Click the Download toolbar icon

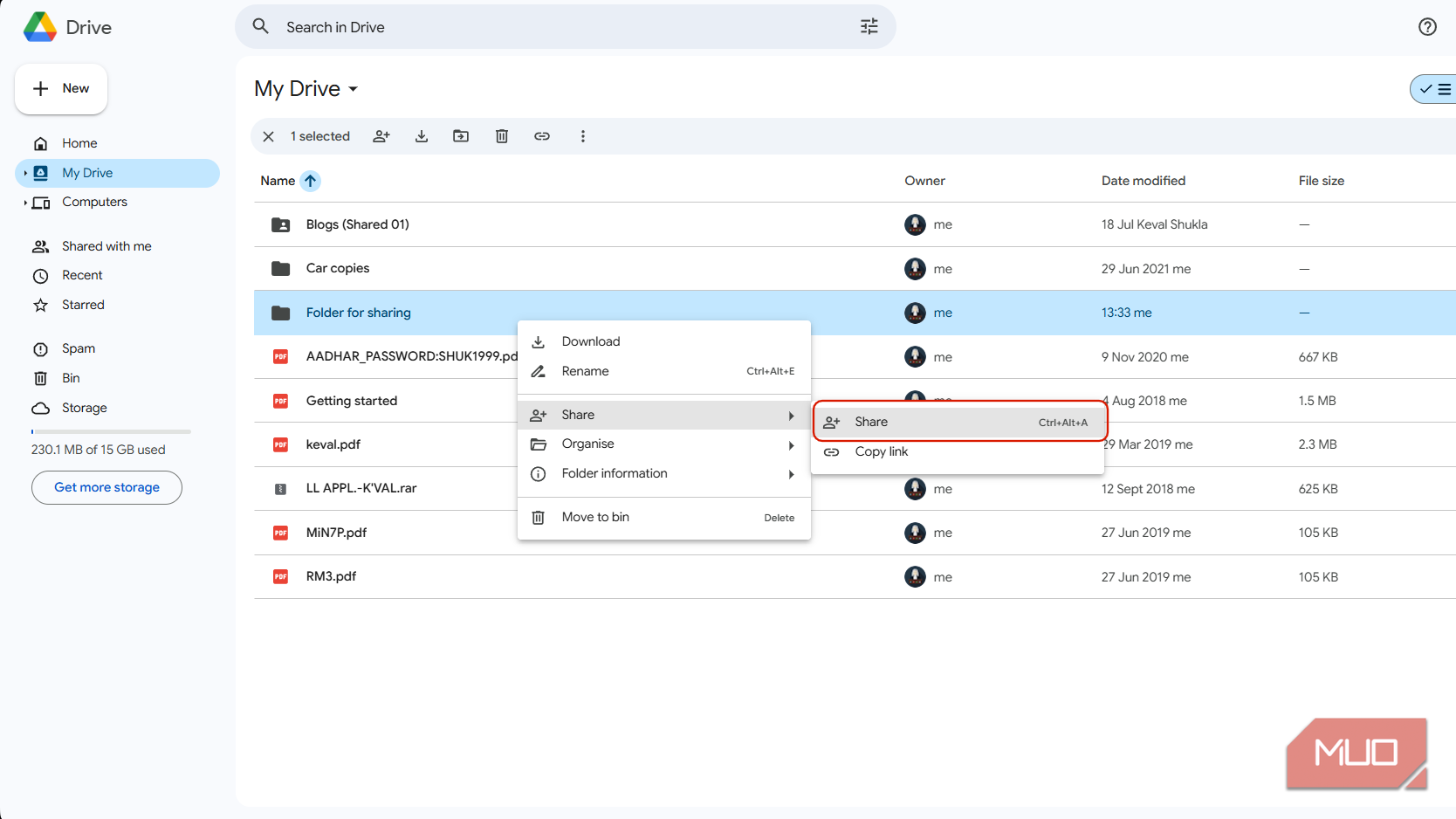pyautogui.click(x=422, y=136)
